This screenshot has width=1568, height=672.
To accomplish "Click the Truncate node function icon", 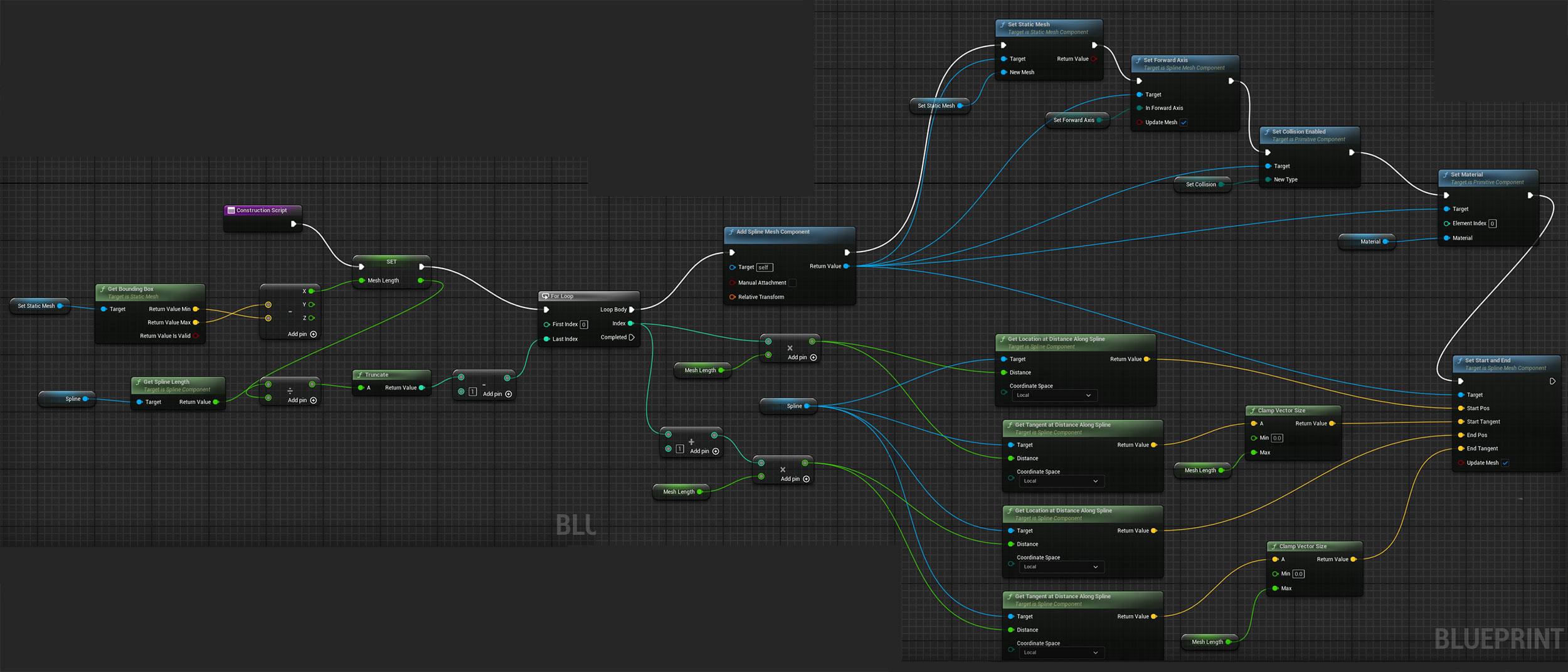I will point(360,375).
